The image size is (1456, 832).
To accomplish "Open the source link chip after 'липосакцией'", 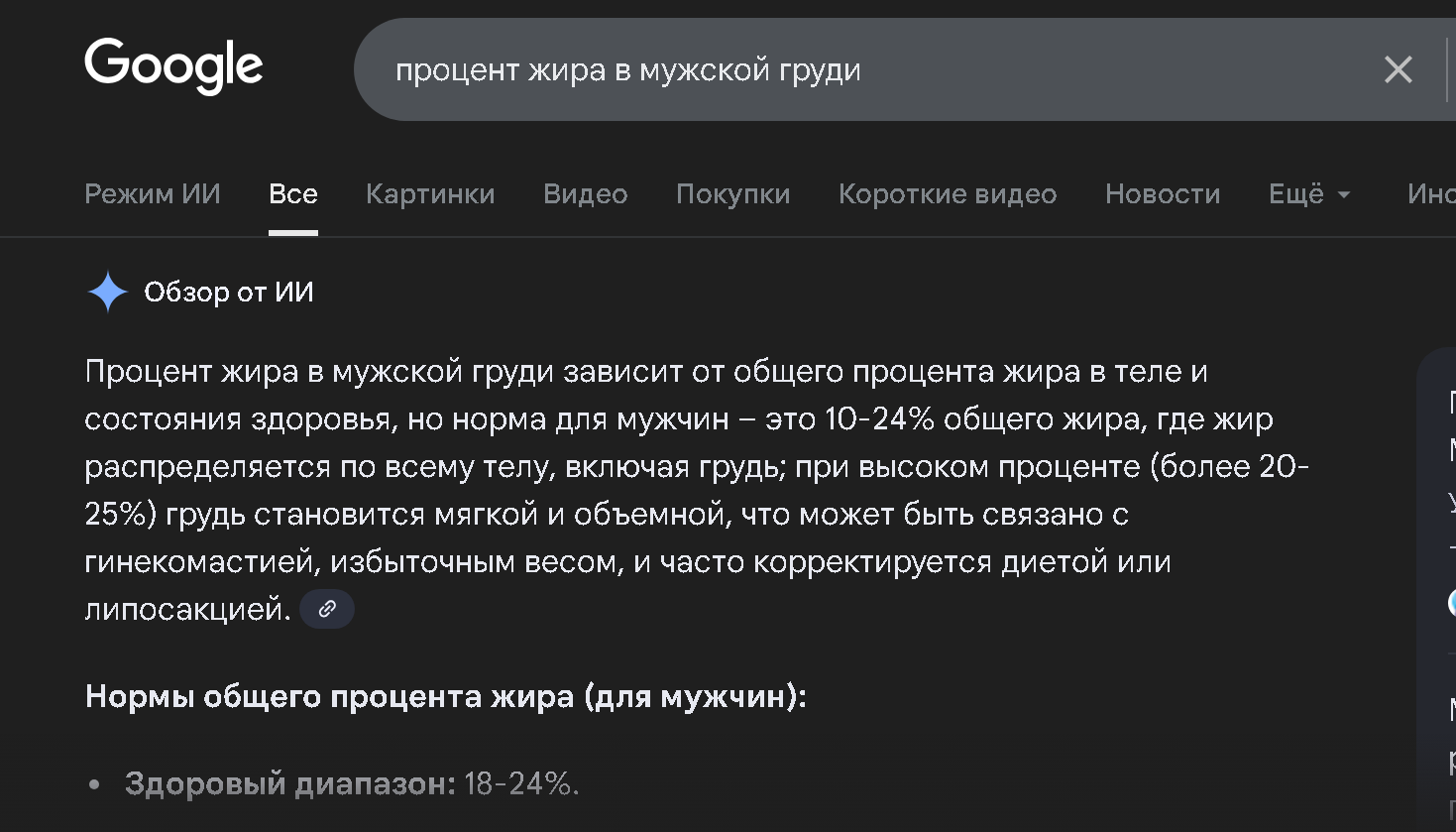I will click(x=327, y=609).
